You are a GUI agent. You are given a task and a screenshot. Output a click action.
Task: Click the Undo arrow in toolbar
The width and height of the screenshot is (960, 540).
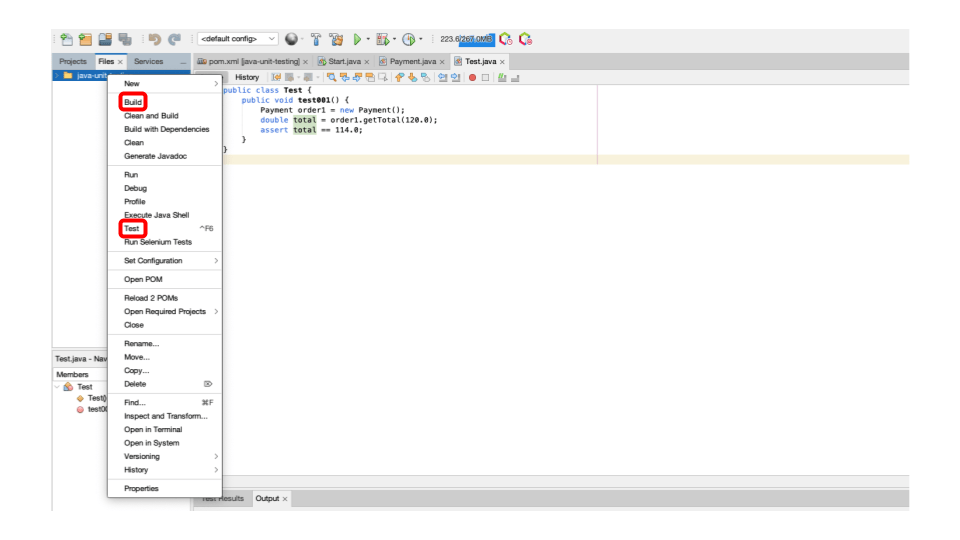click(155, 39)
